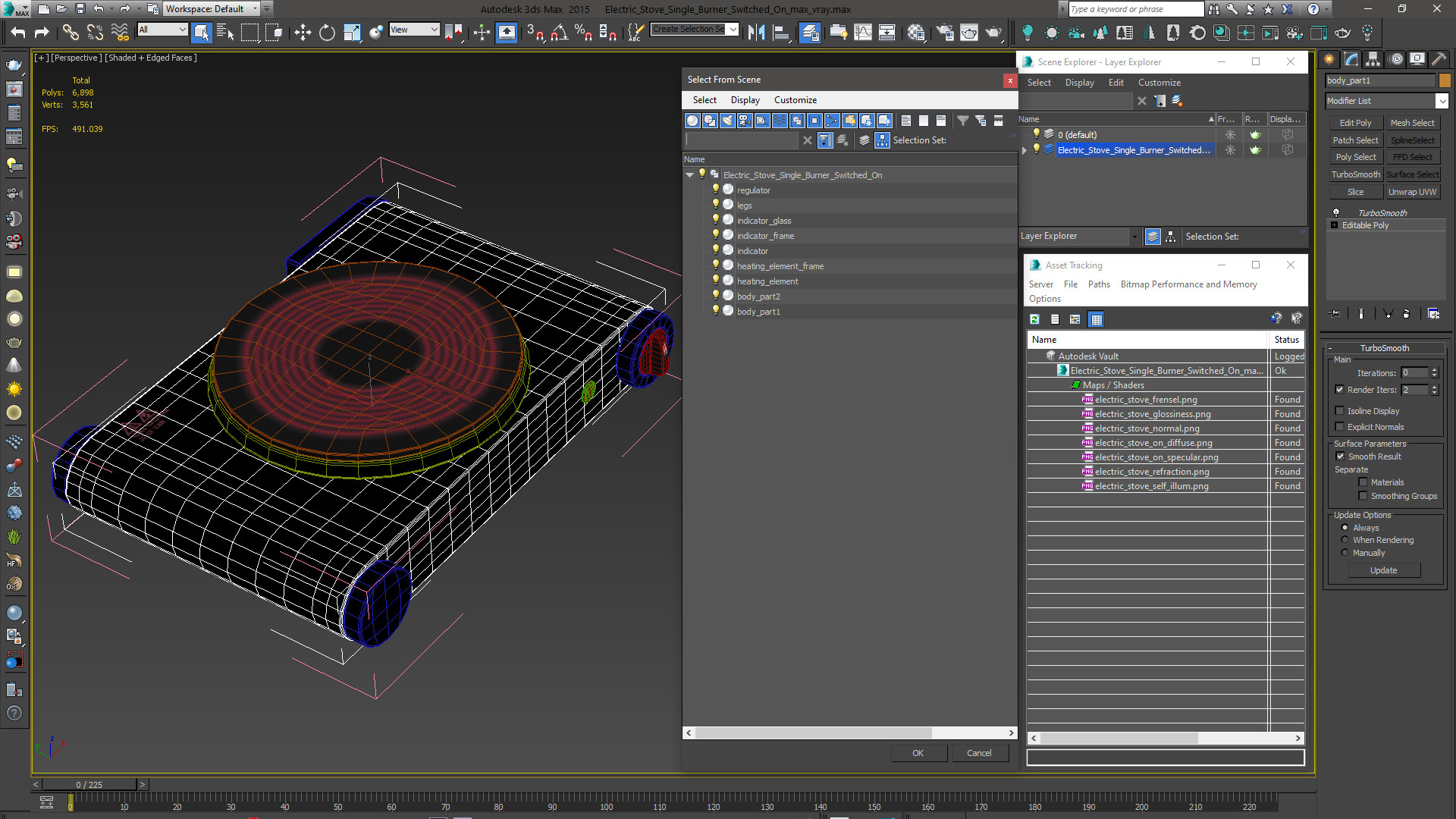
Task: Enable the Explicit Normals checkbox
Action: point(1339,427)
